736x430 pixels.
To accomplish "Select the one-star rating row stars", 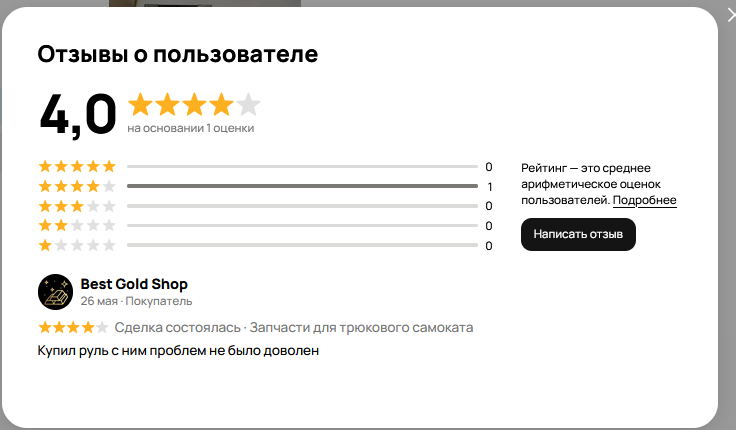I will pyautogui.click(x=77, y=246).
